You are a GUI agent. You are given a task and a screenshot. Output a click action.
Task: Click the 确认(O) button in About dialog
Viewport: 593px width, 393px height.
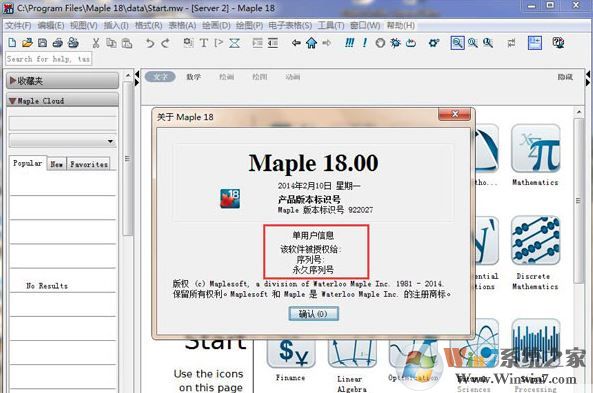tap(313, 314)
